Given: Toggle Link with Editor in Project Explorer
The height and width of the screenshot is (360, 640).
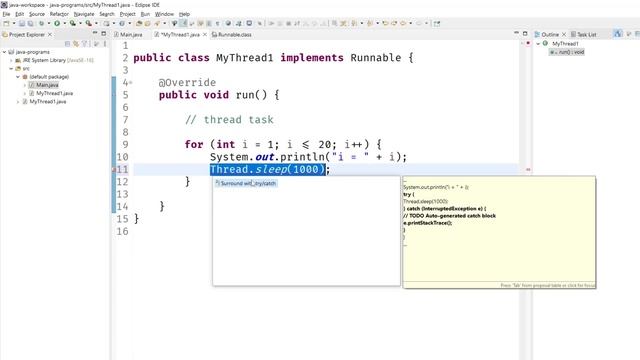Looking at the screenshot, I should coord(76,44).
